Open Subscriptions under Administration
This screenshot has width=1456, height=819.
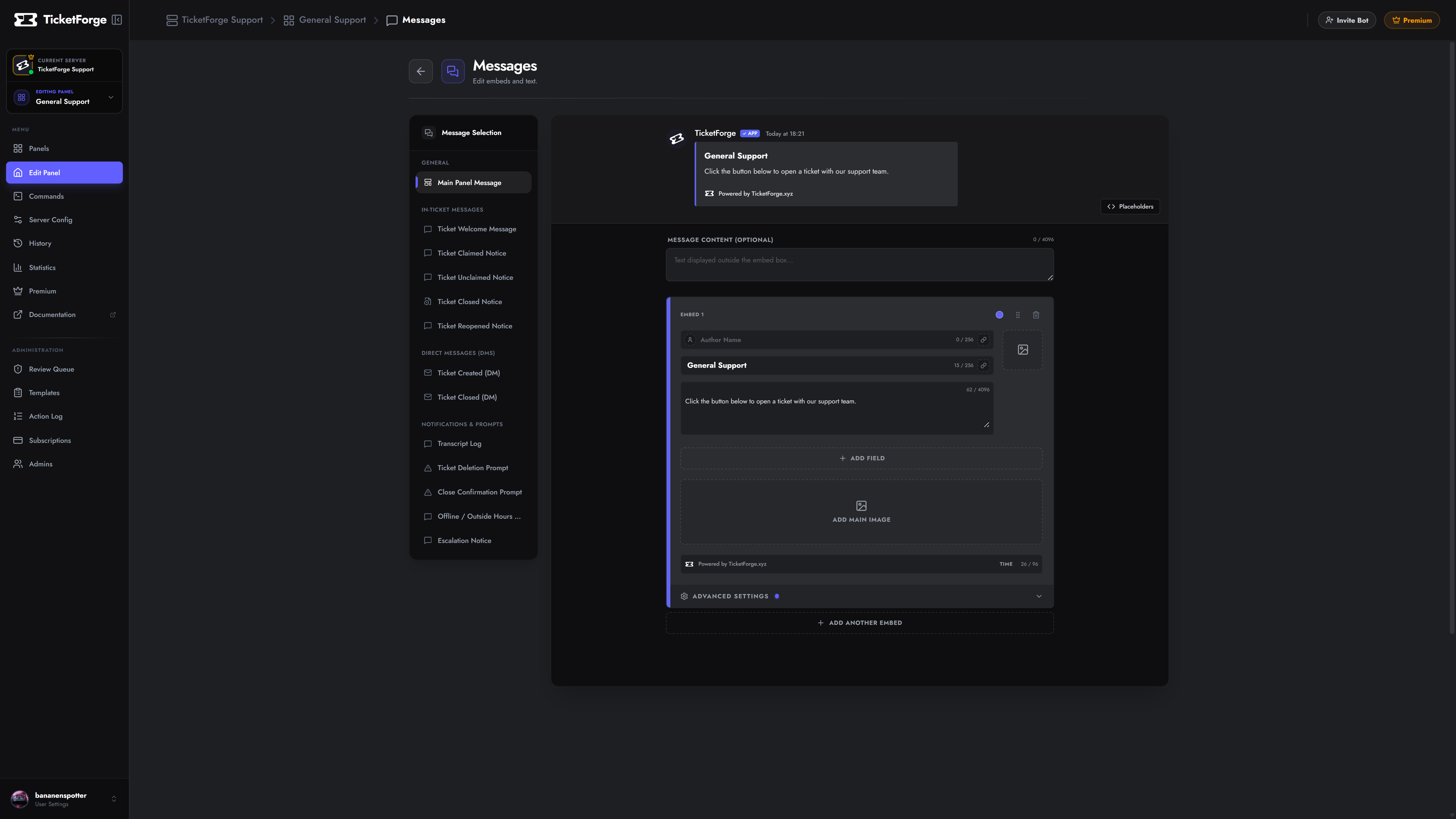point(64,440)
